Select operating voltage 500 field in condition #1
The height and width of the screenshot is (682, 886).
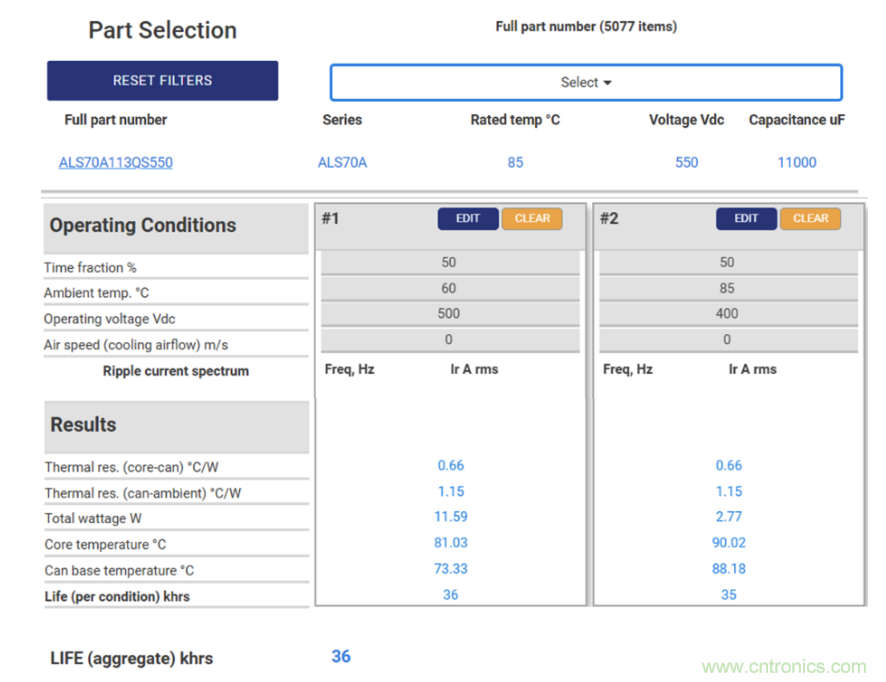click(449, 314)
